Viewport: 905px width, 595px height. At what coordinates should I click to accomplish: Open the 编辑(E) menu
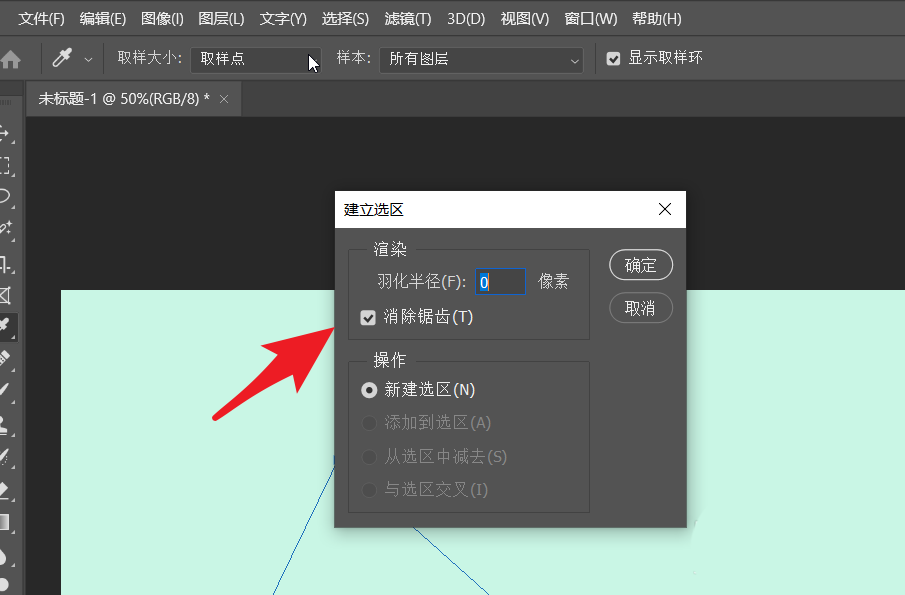[x=103, y=19]
